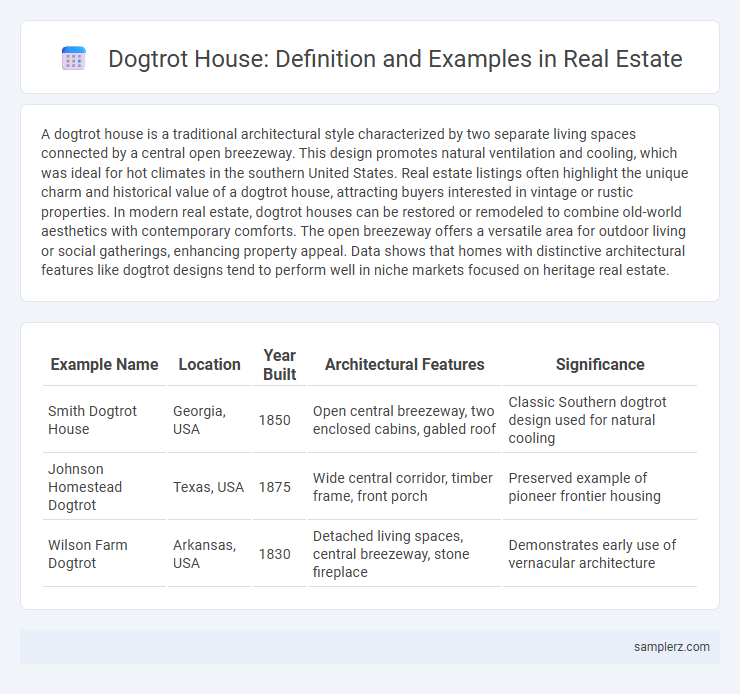740x694 pixels.
Task: Click 'Open central breezeway, two enclosed cabins, gabled roof' cell
Action: (404, 420)
